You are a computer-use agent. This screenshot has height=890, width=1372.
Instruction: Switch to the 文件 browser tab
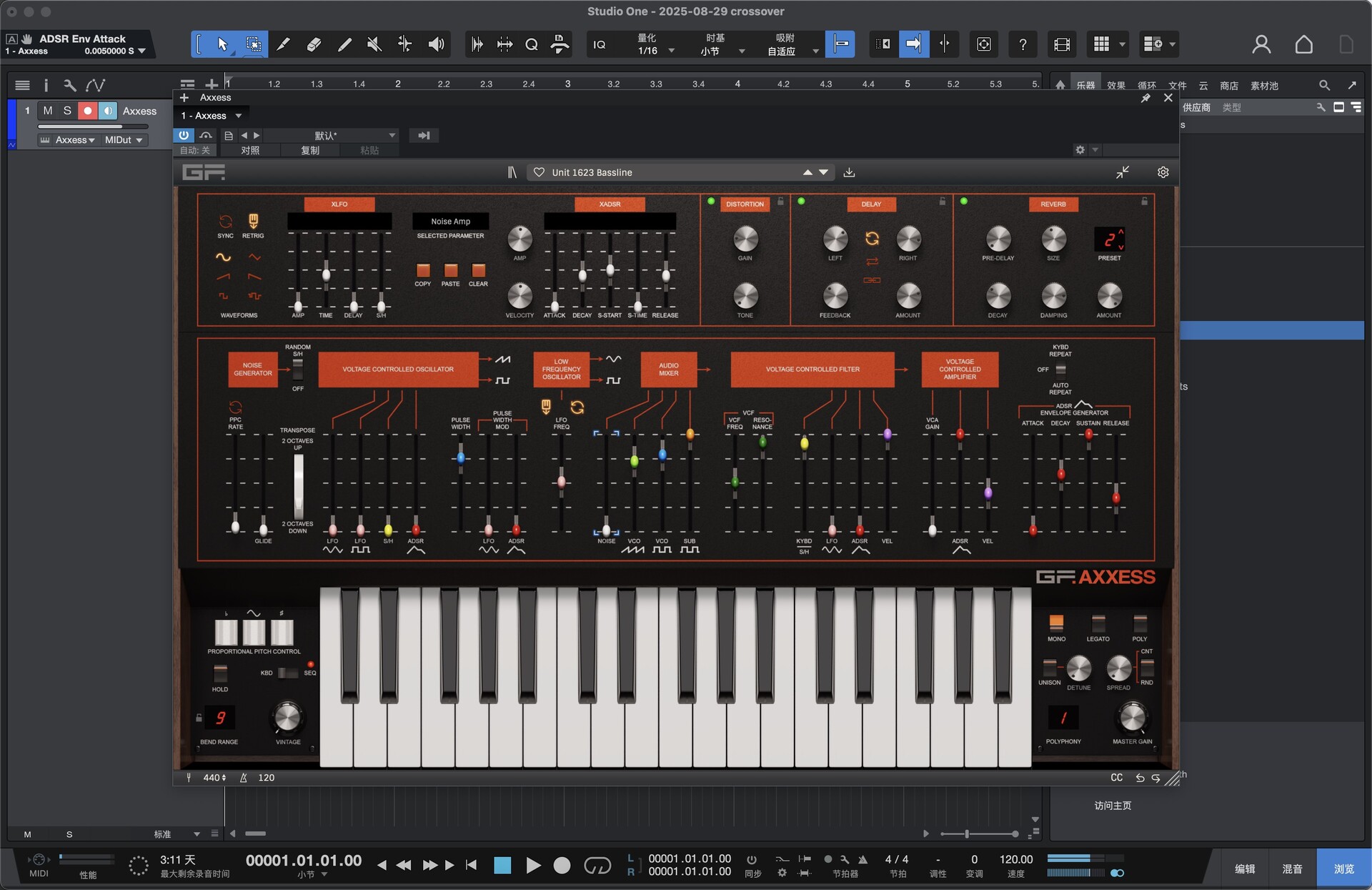tap(1177, 86)
